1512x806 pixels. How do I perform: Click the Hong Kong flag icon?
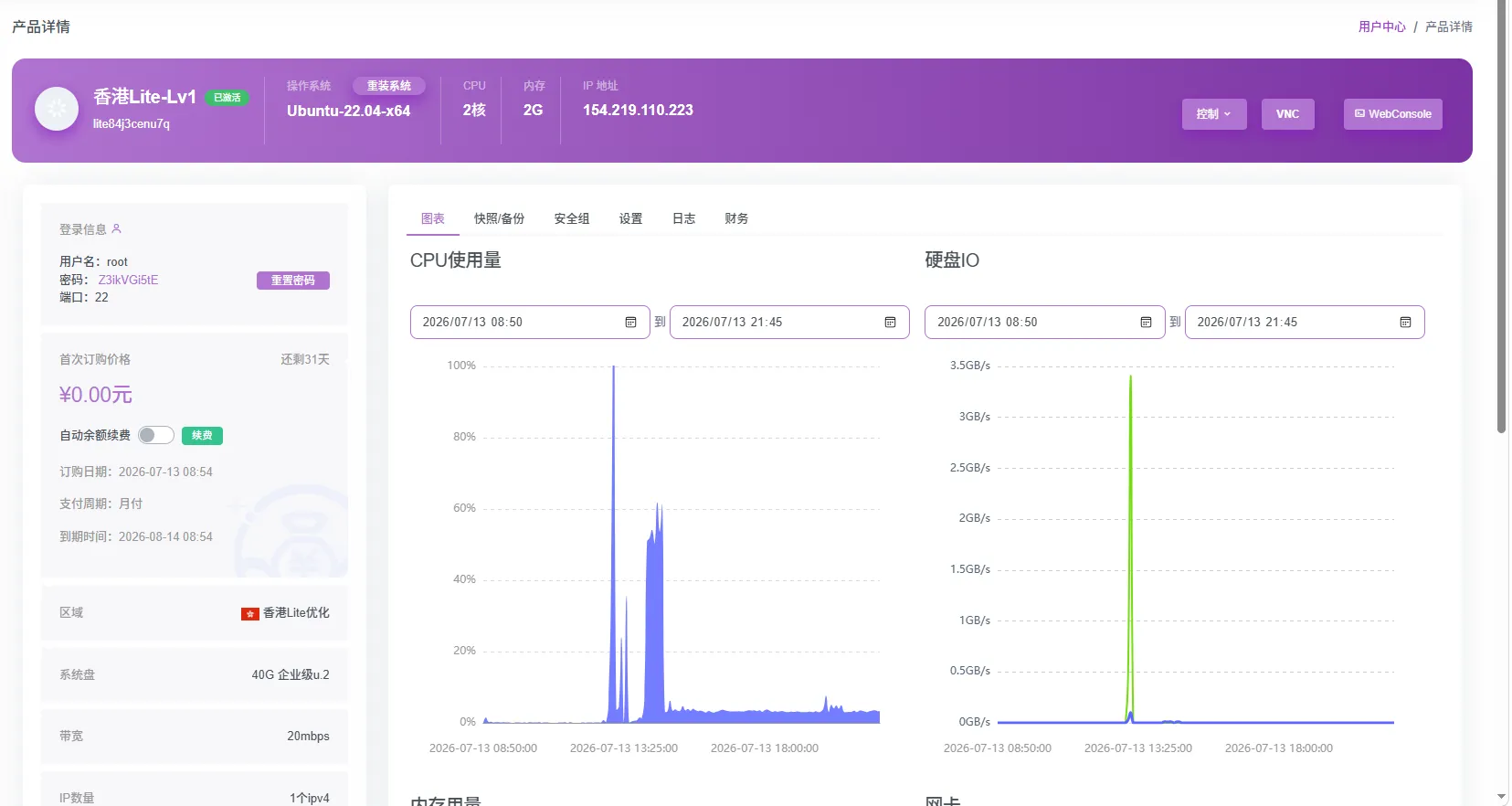tap(250, 613)
